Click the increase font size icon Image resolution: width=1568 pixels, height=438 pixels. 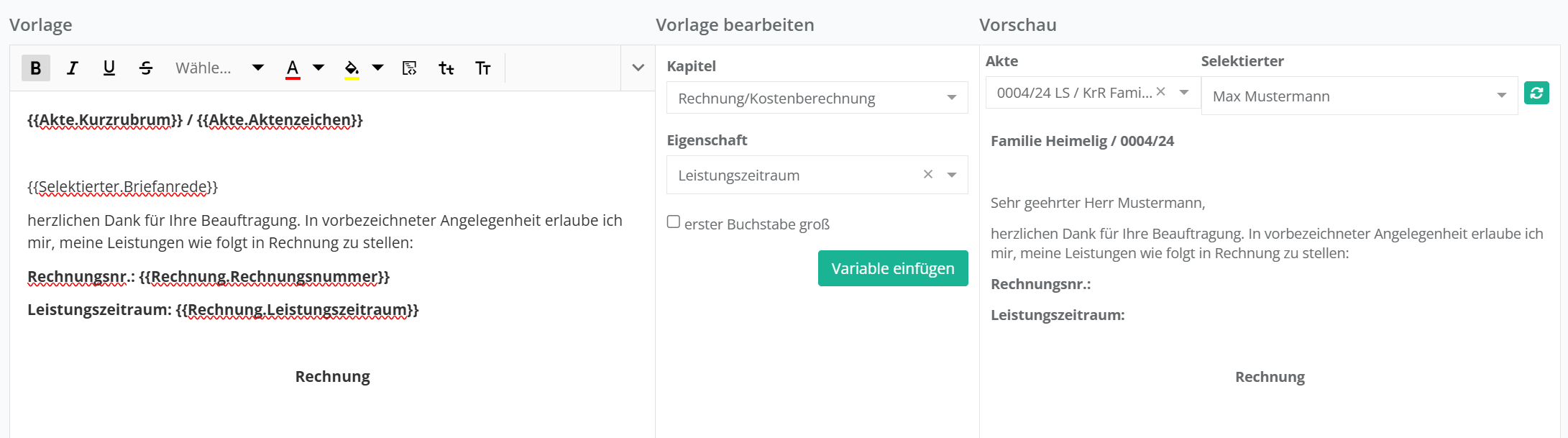483,68
